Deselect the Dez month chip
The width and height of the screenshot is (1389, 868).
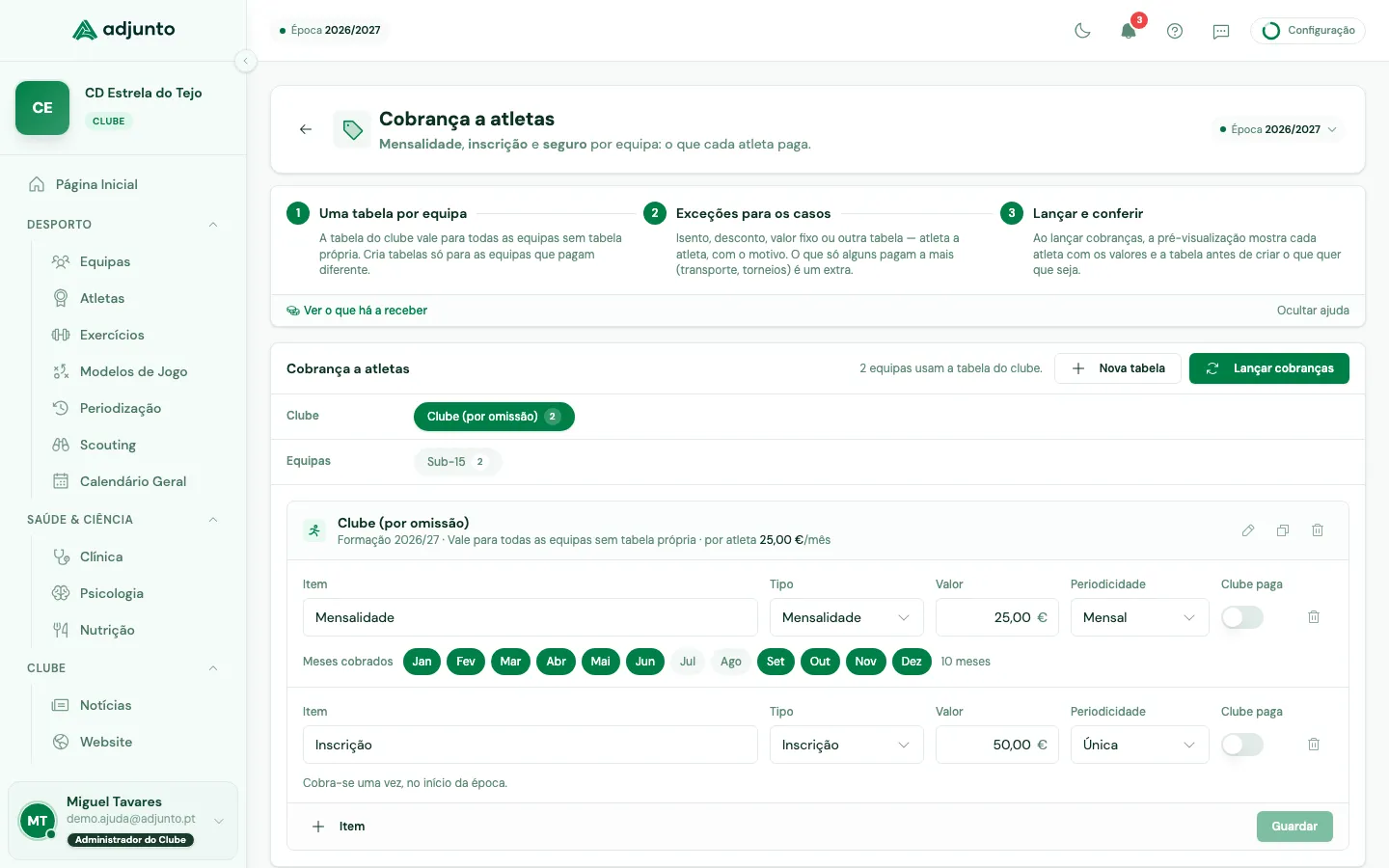coord(912,662)
